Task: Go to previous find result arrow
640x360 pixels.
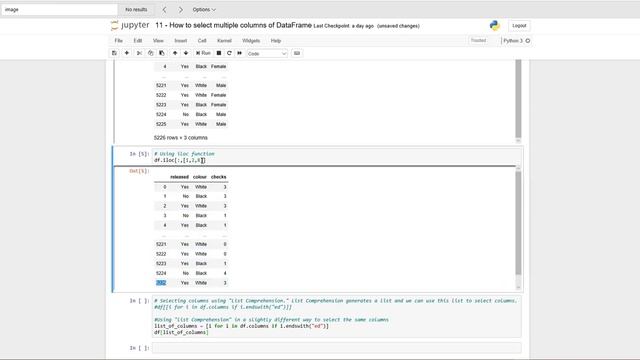Action: 164,9
